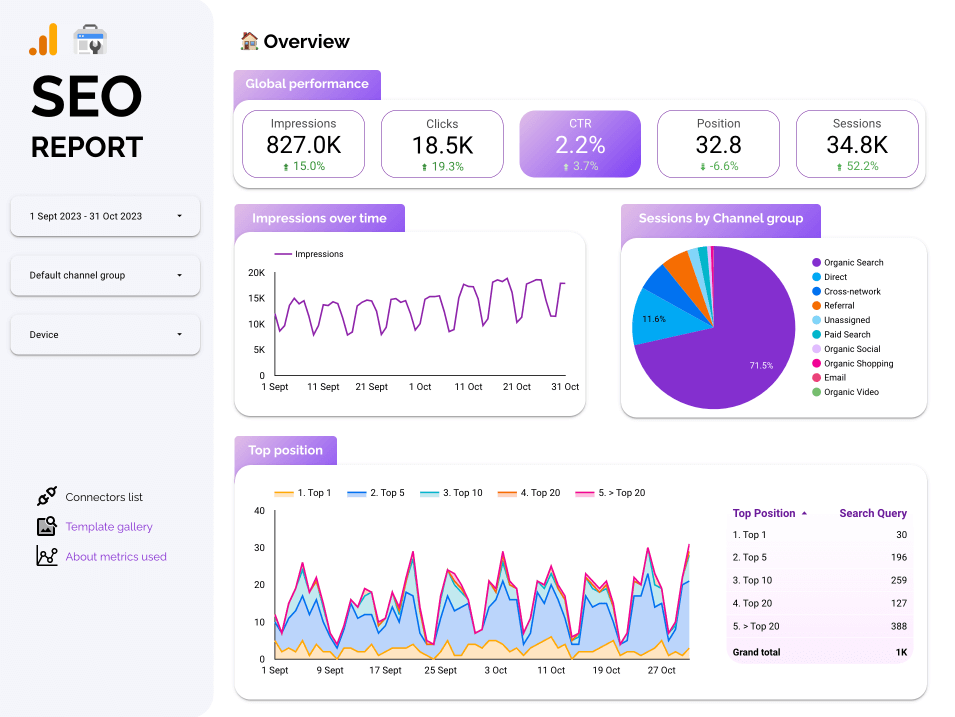Toggle Organic Search legend item
955x717 pixels.
pyautogui.click(x=853, y=263)
